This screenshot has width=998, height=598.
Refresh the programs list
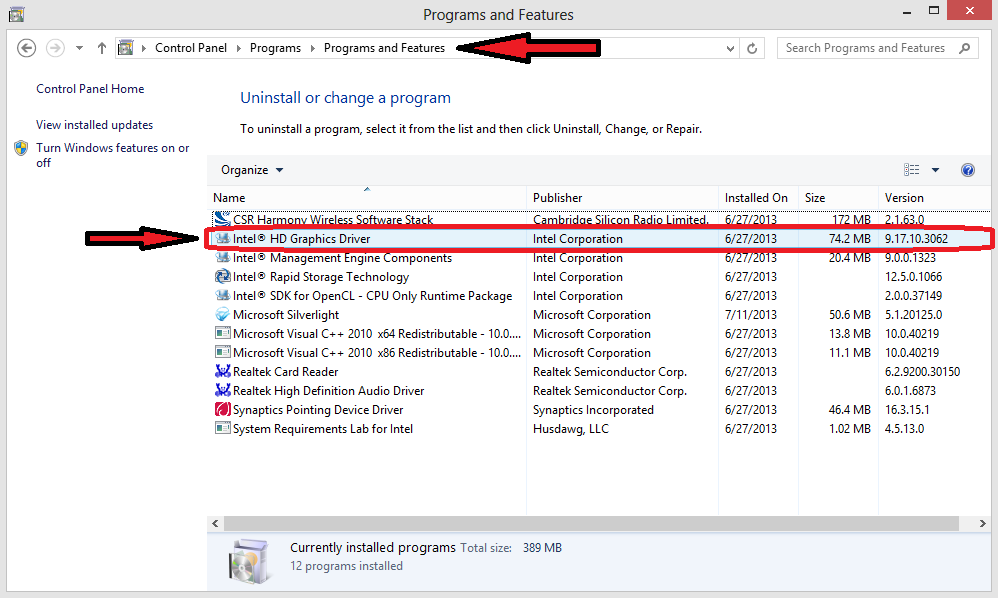752,48
